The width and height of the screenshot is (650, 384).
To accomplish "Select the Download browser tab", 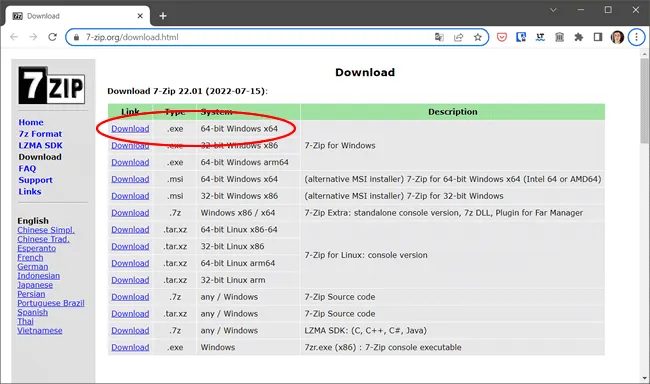I will pos(78,16).
